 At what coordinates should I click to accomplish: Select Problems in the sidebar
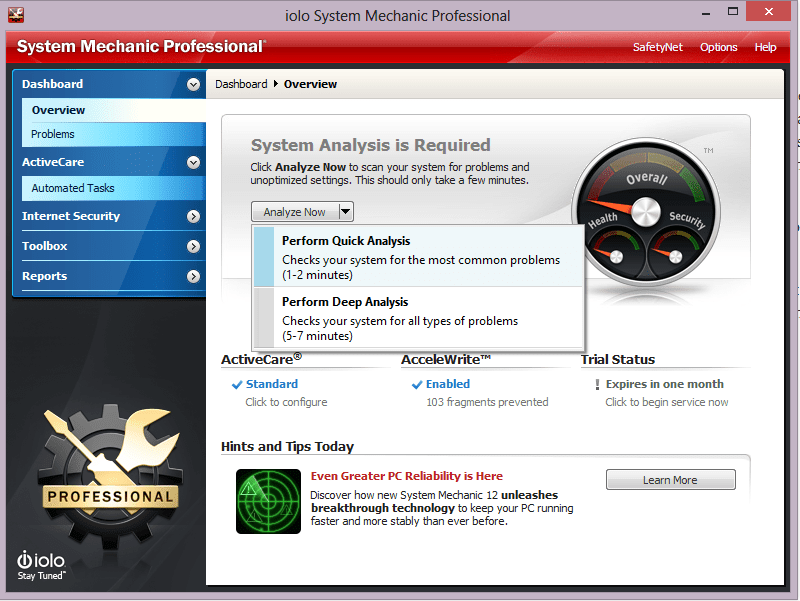click(x=114, y=134)
